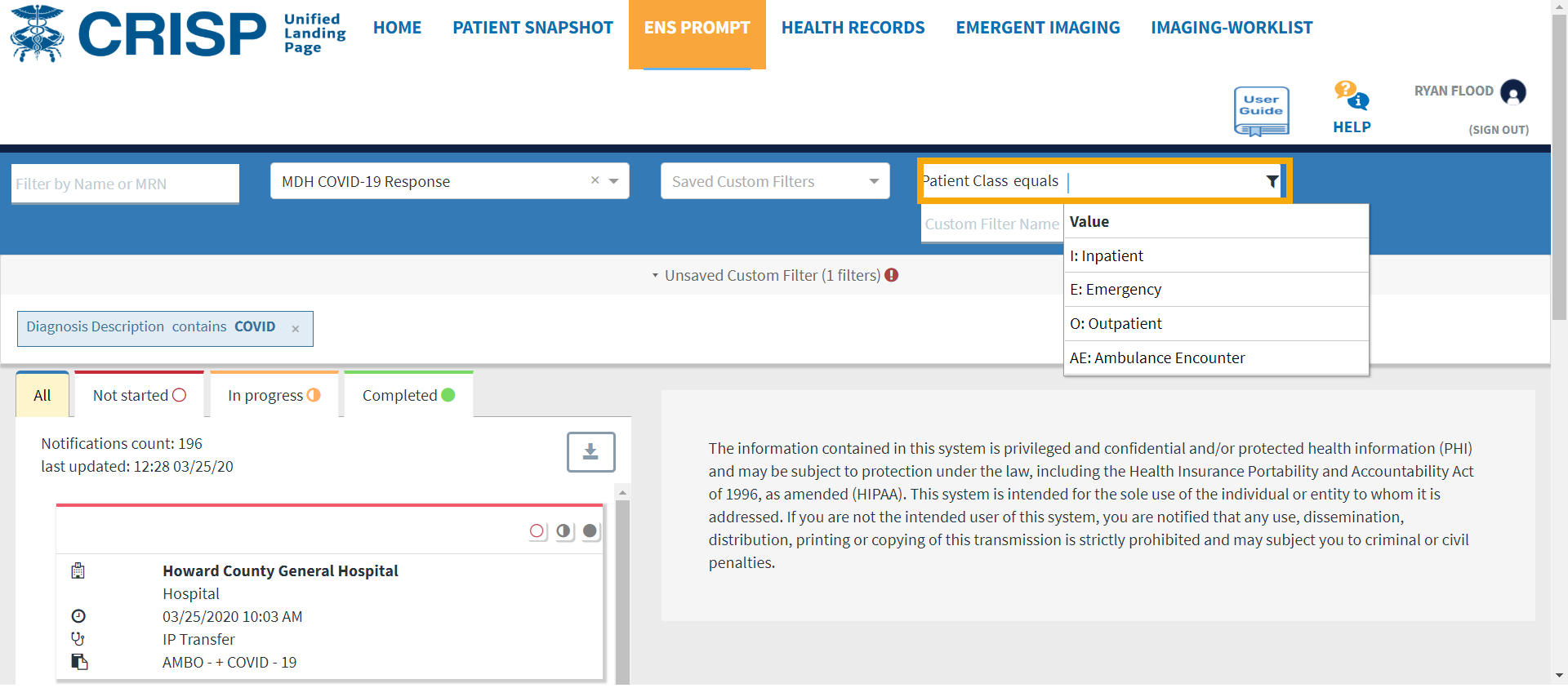
Task: Clear the MDH COVID-19 Response selection
Action: 595,180
